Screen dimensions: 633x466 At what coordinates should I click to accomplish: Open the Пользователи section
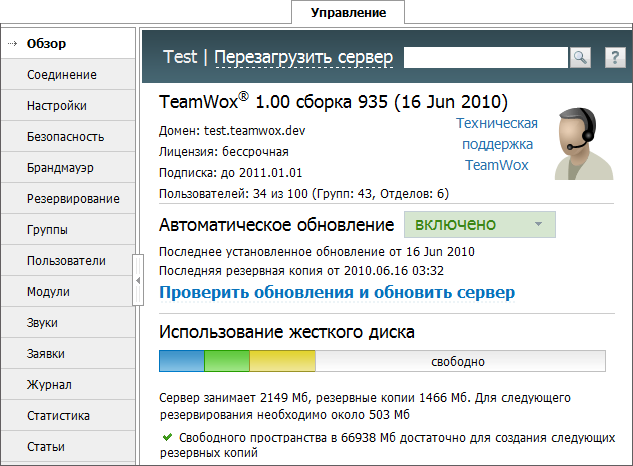coord(68,260)
